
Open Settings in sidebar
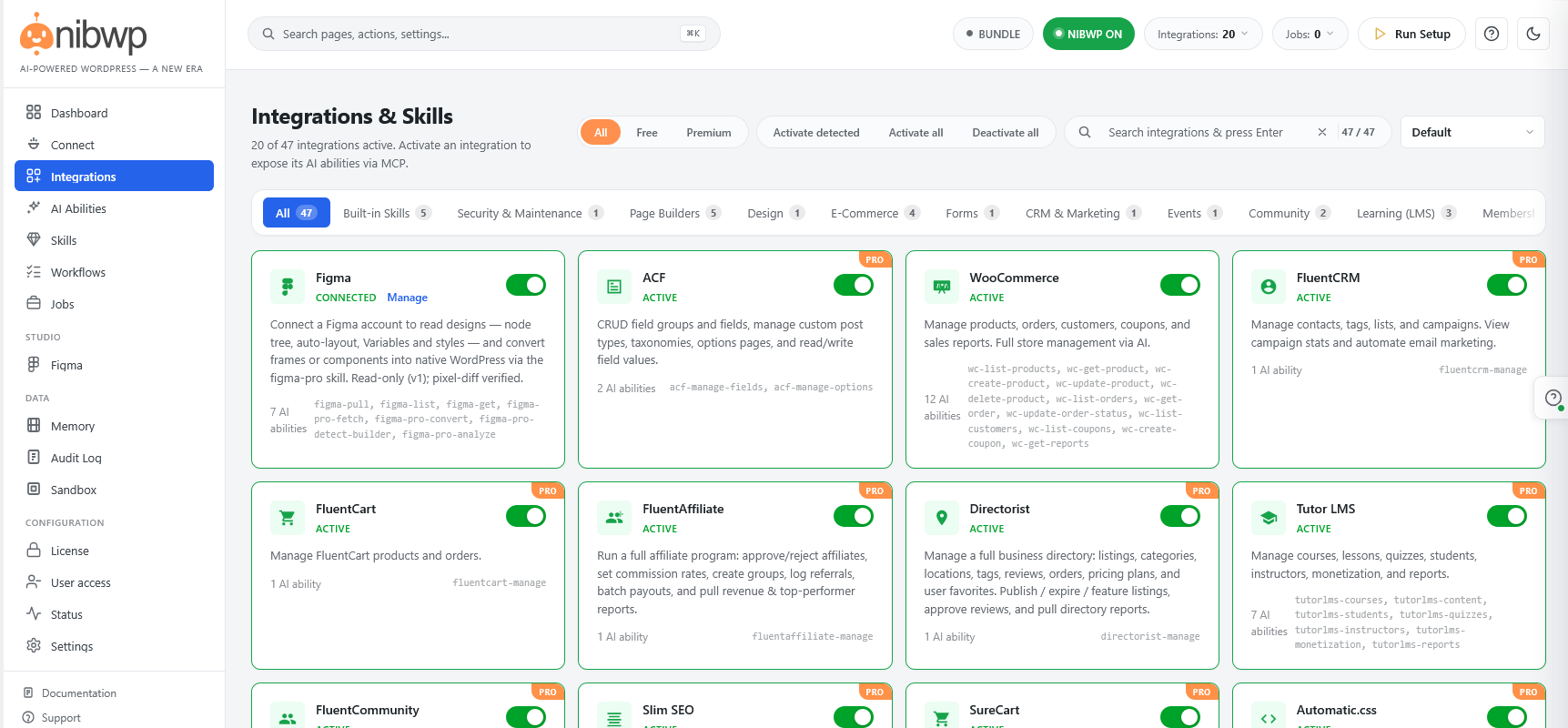pyautogui.click(x=114, y=646)
